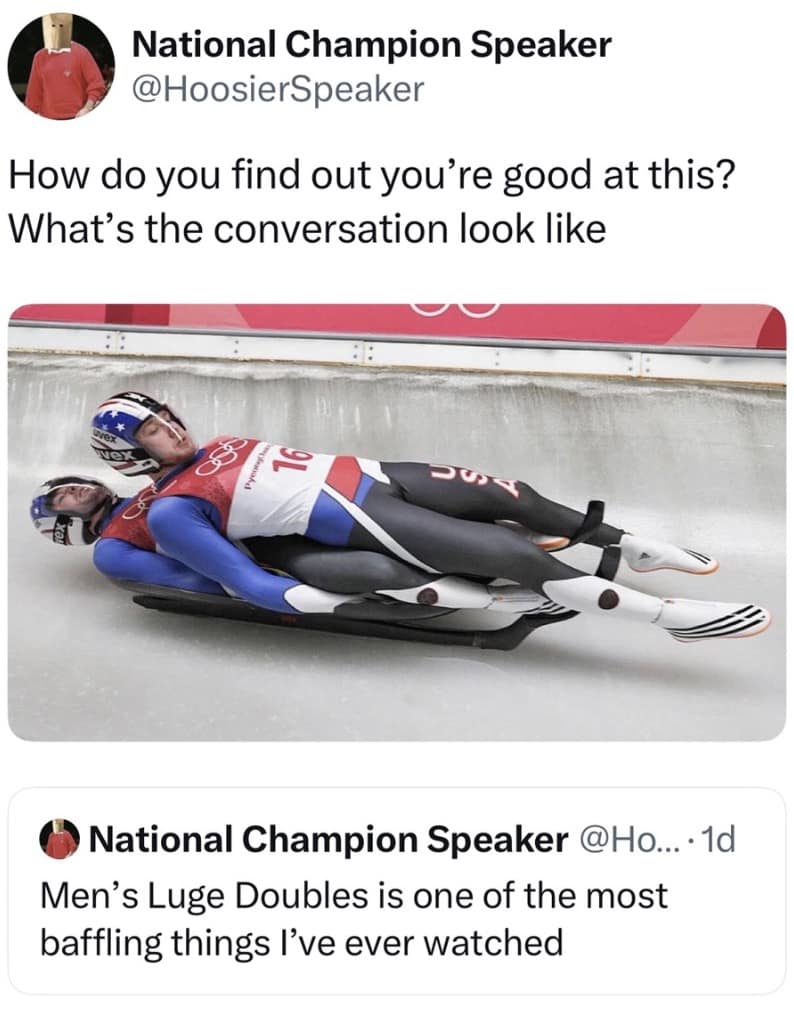The image size is (794, 1018).
Task: Click the white striped racing boot at far right
Action: click(716, 620)
